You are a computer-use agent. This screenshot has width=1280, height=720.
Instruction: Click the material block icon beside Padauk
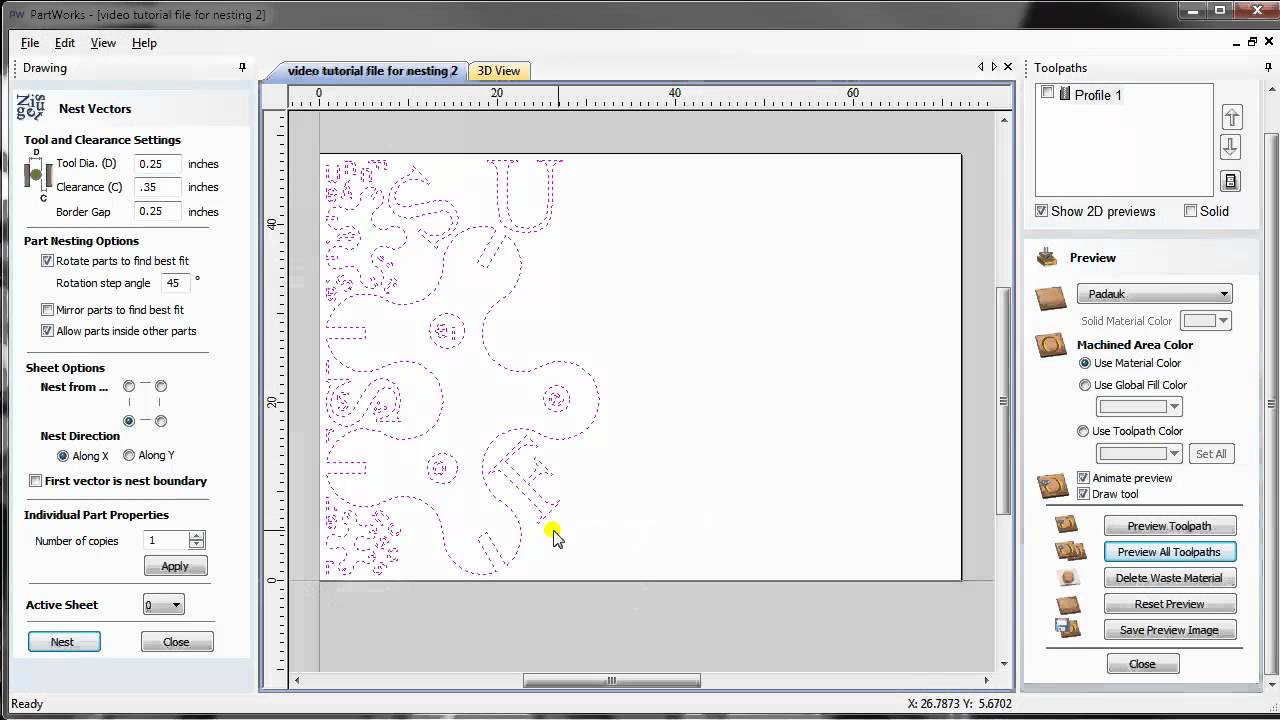pos(1050,298)
